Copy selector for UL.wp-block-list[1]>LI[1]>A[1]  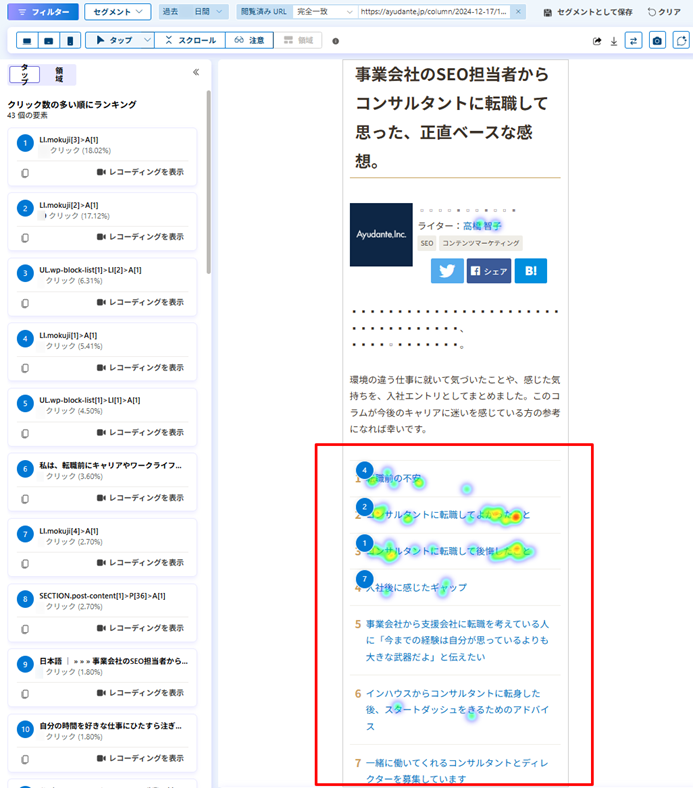point(25,433)
